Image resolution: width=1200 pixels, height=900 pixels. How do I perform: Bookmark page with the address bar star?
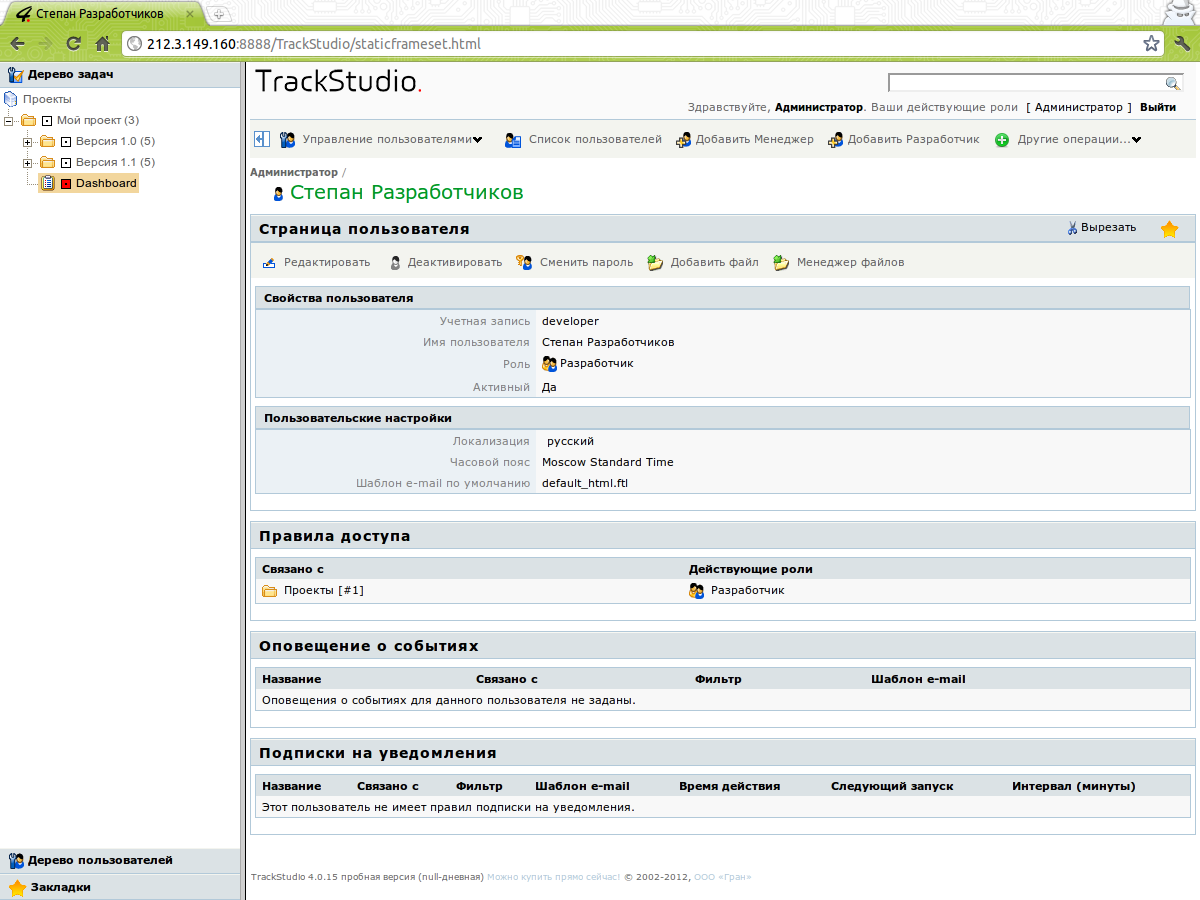[x=1151, y=44]
